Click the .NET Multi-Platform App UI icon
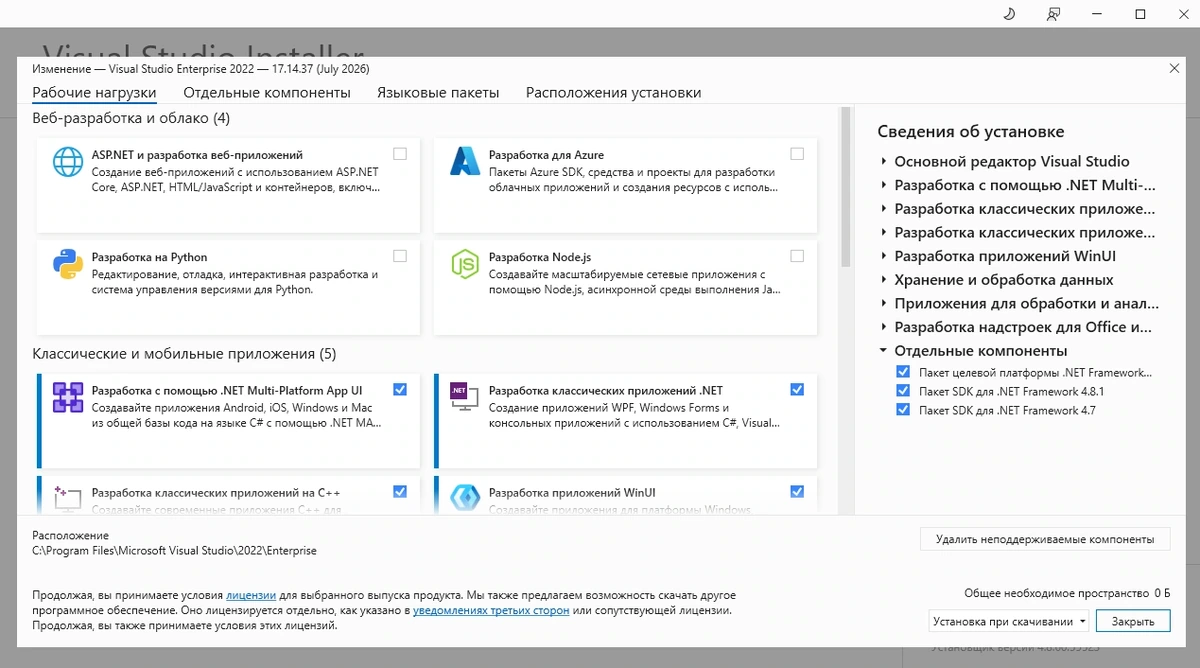Screen dimensions: 1200x668 tap(68, 398)
